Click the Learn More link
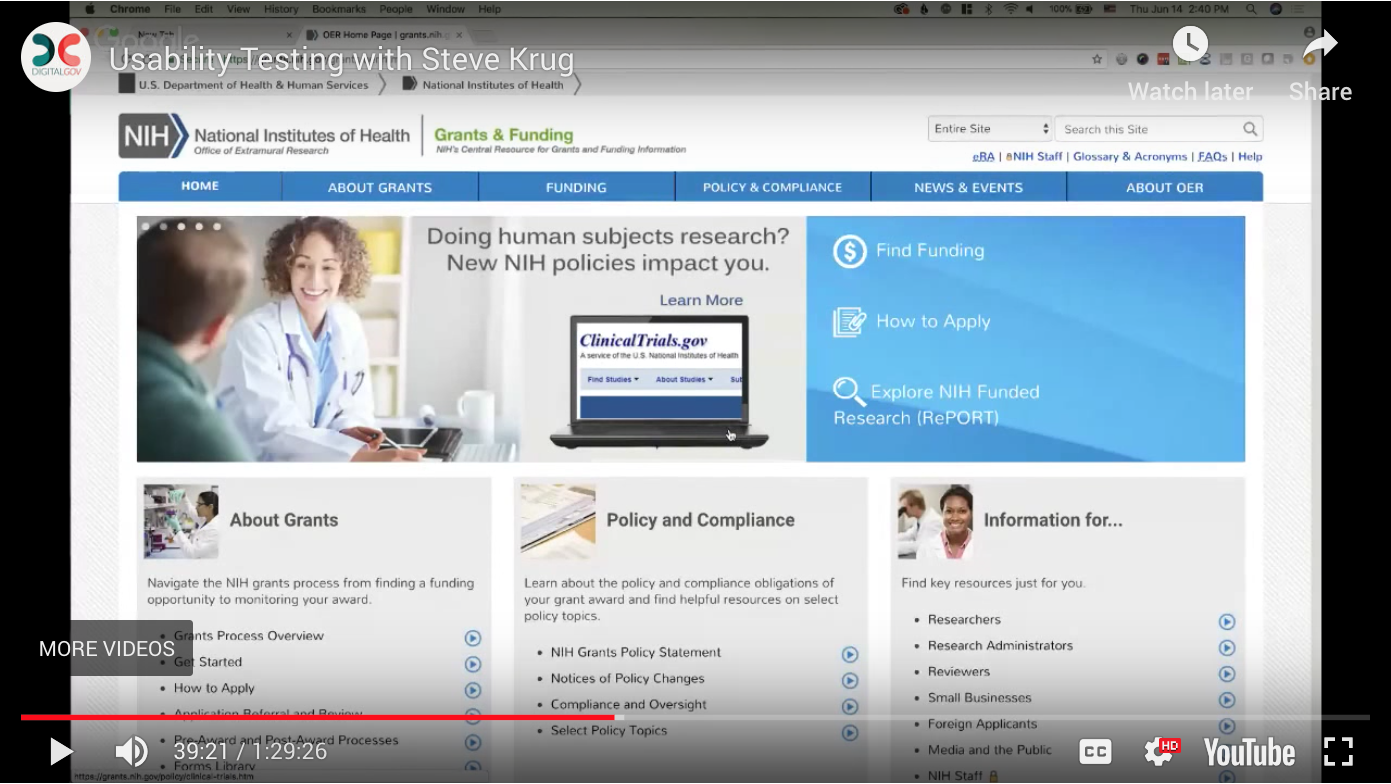Screen dimensions: 1391x784 tap(703, 300)
